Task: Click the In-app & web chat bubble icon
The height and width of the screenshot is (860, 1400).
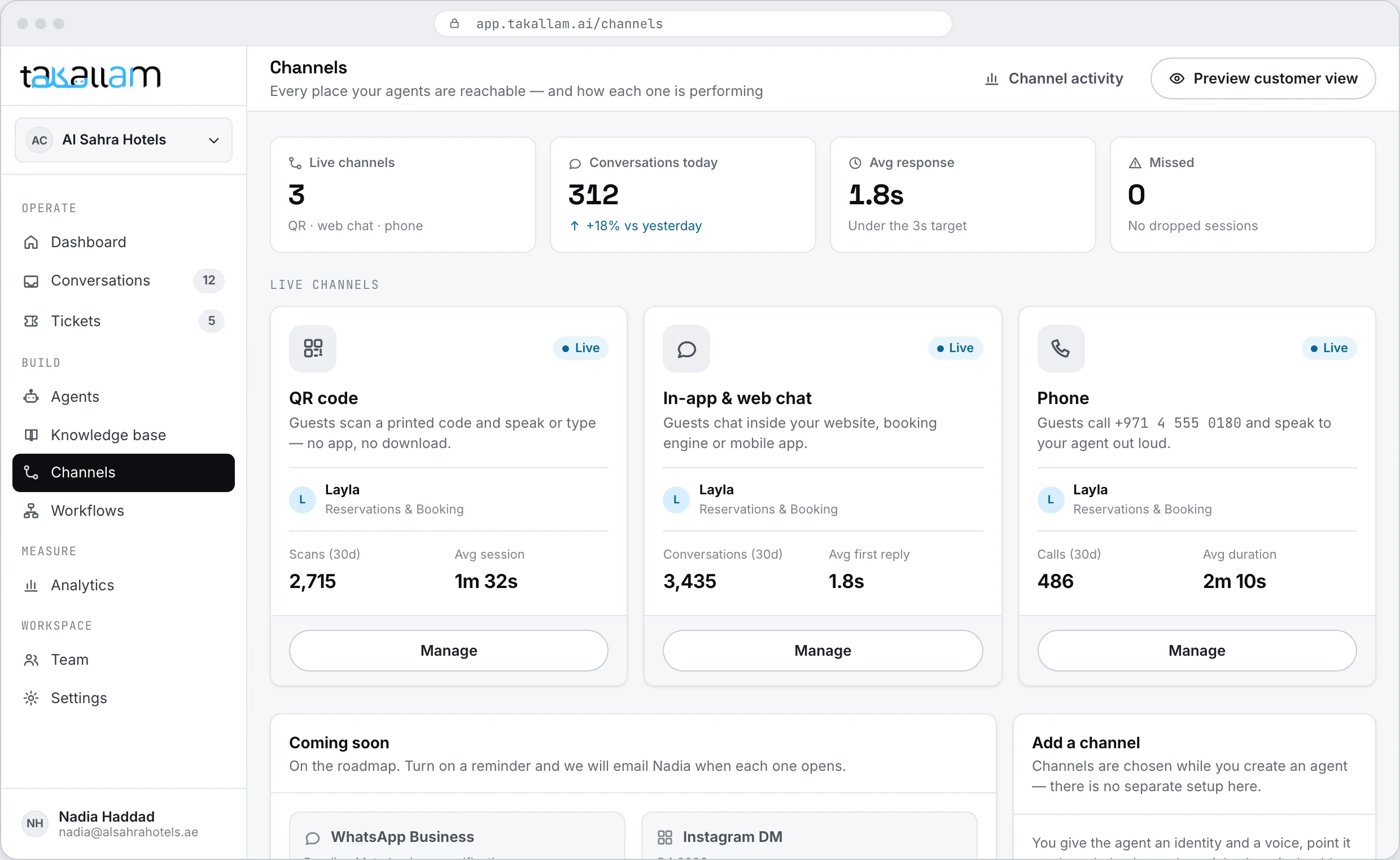Action: (686, 349)
